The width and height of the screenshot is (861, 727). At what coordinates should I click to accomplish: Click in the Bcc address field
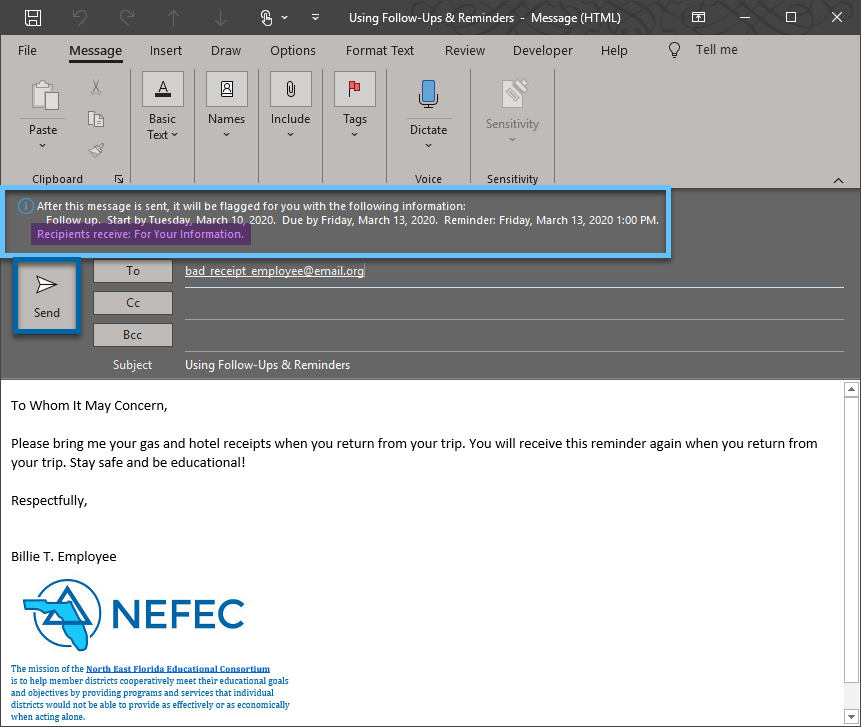tap(514, 336)
